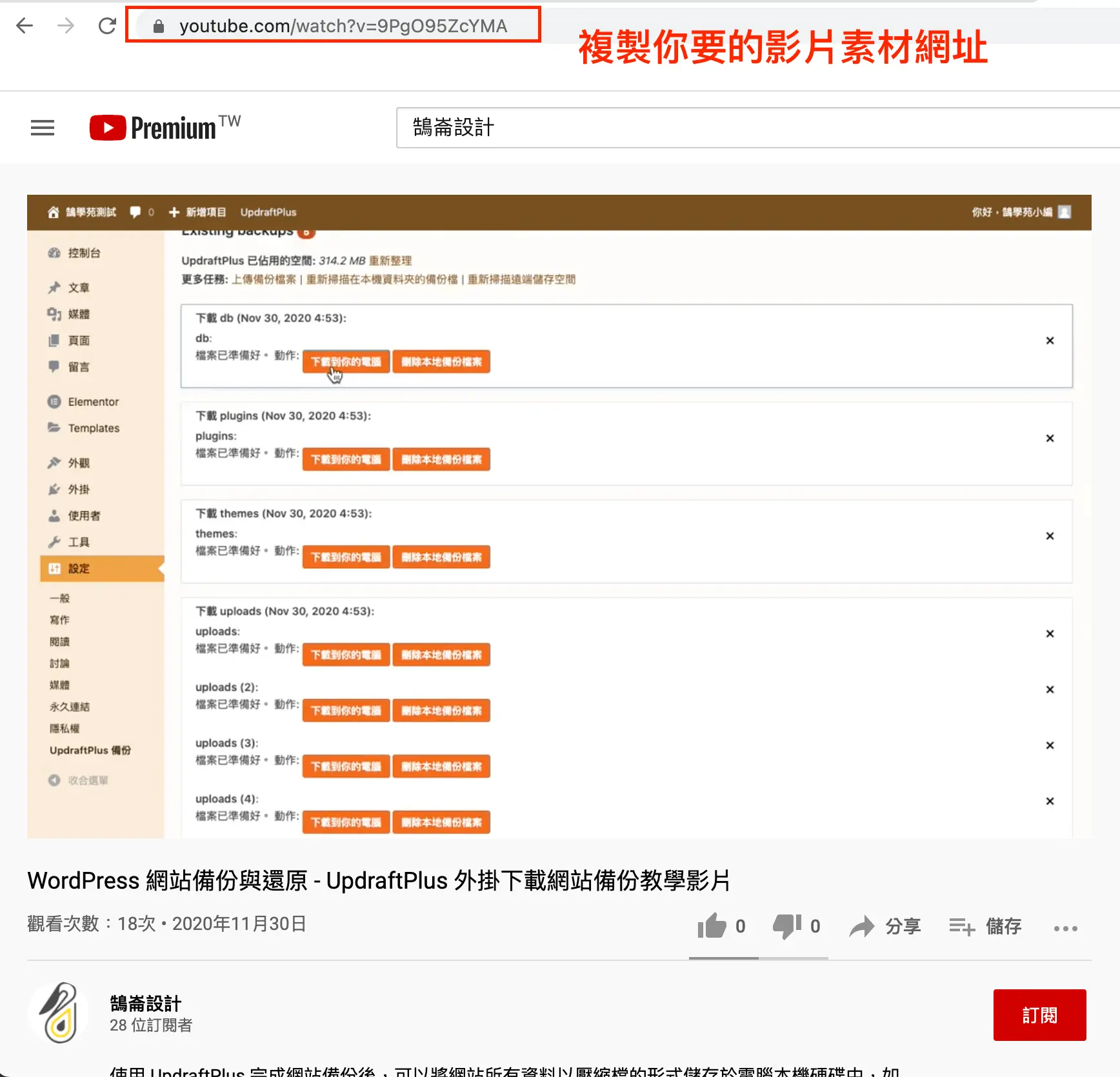Click the thumbs-down dislike icon
Screen dimensions: 1120x1077
pyautogui.click(x=787, y=927)
